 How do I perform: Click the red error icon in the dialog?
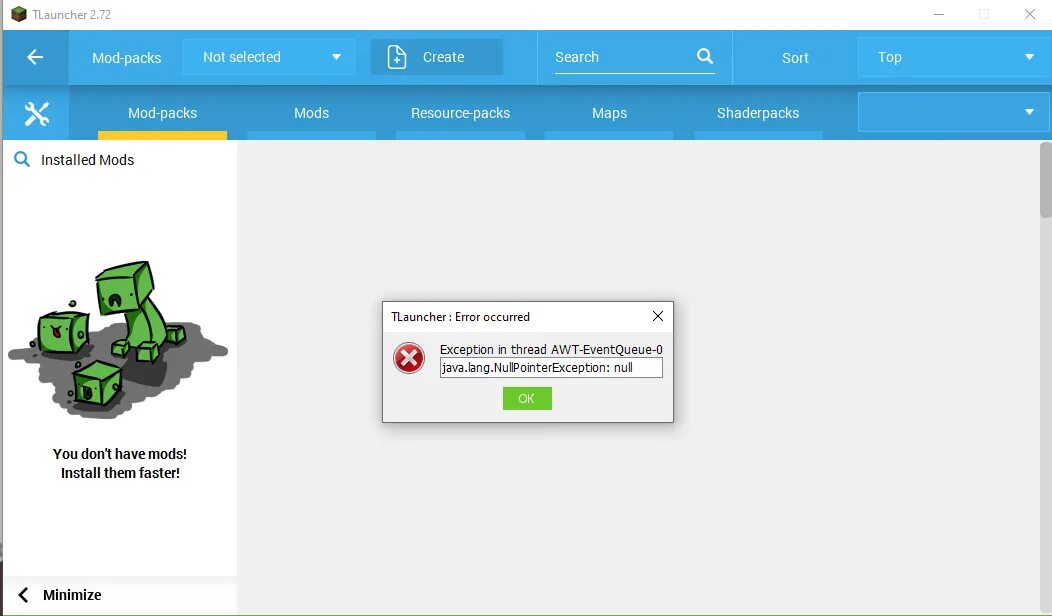pos(409,358)
